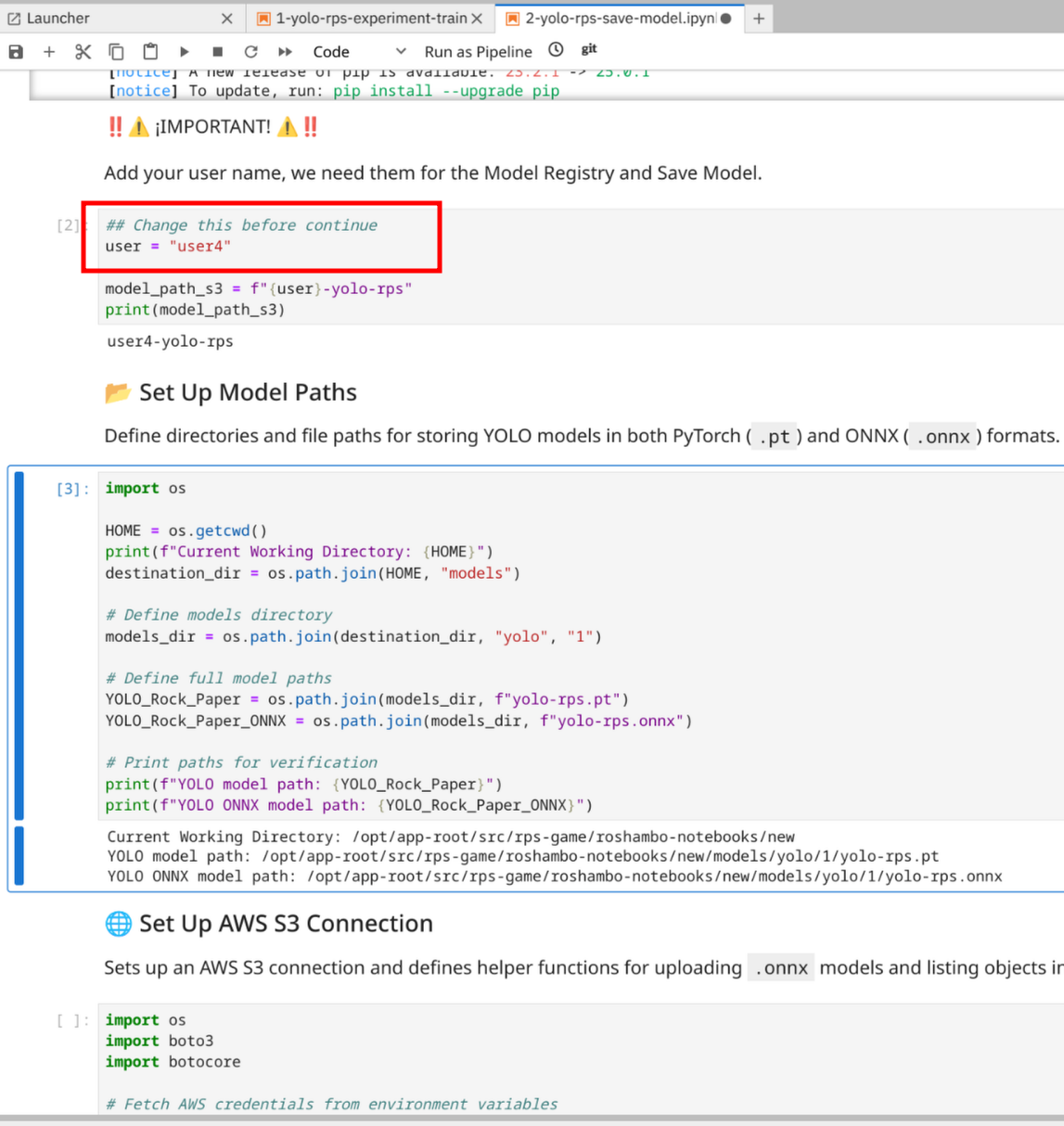Click the '# Define models directory' comment
The height and width of the screenshot is (1126, 1064).
point(218,615)
